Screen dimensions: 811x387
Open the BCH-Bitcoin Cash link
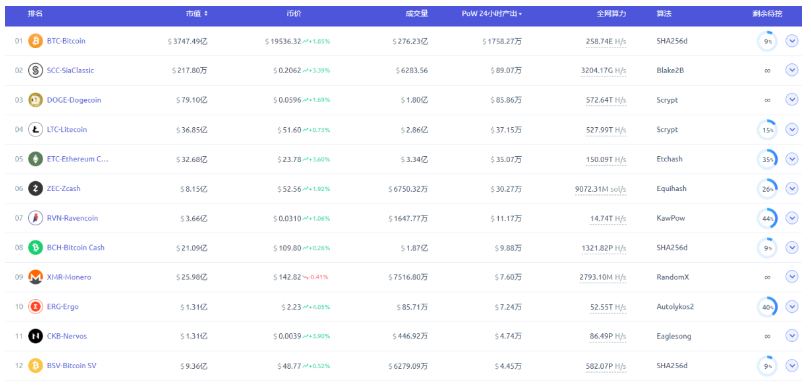[x=76, y=247]
